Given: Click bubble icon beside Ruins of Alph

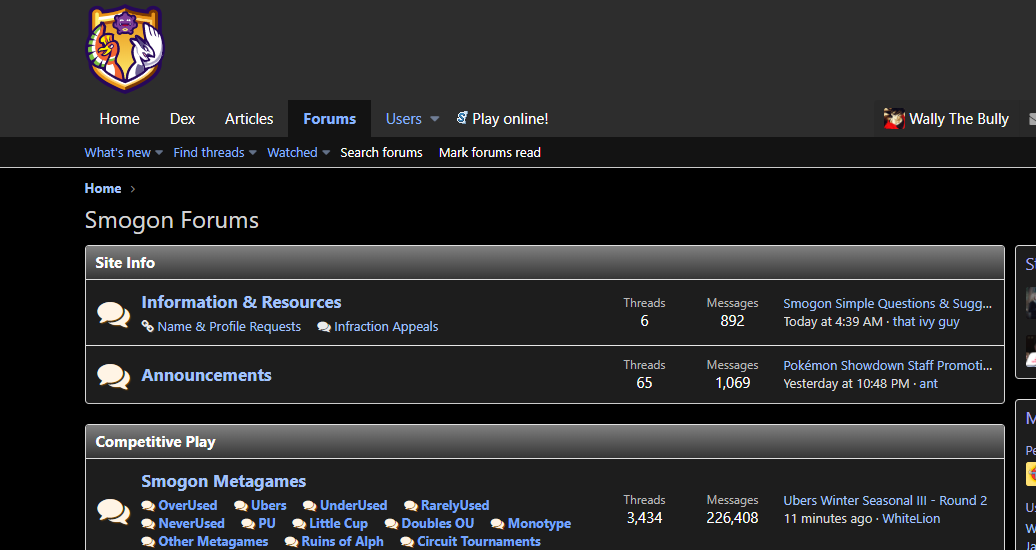Looking at the screenshot, I should click(x=291, y=542).
